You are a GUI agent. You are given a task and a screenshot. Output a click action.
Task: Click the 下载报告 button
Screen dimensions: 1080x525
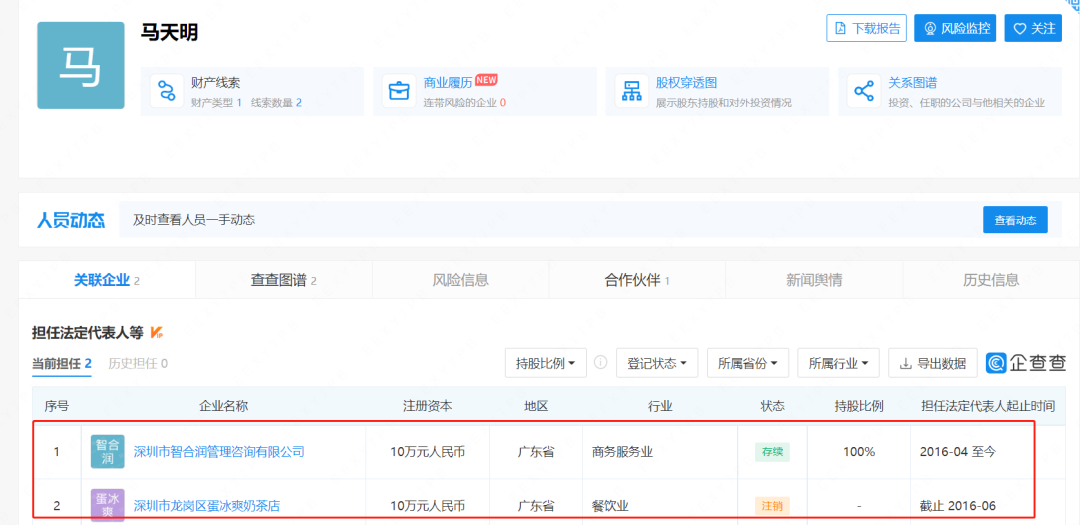[866, 28]
